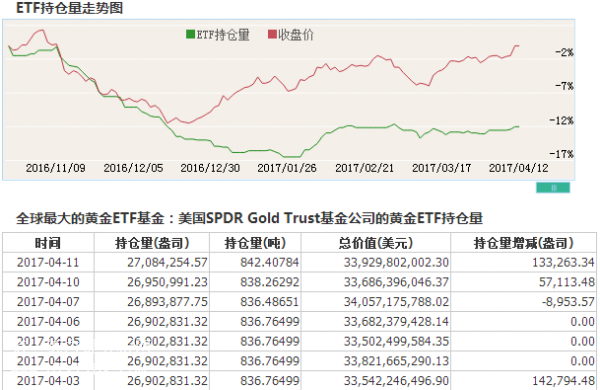Click the -7% axis label
The image size is (600, 390).
coord(564,86)
